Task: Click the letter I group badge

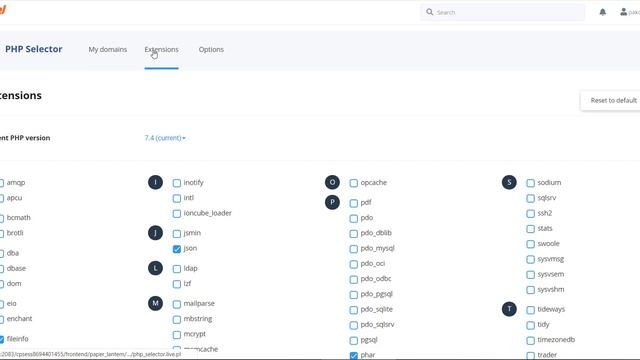Action: point(155,182)
